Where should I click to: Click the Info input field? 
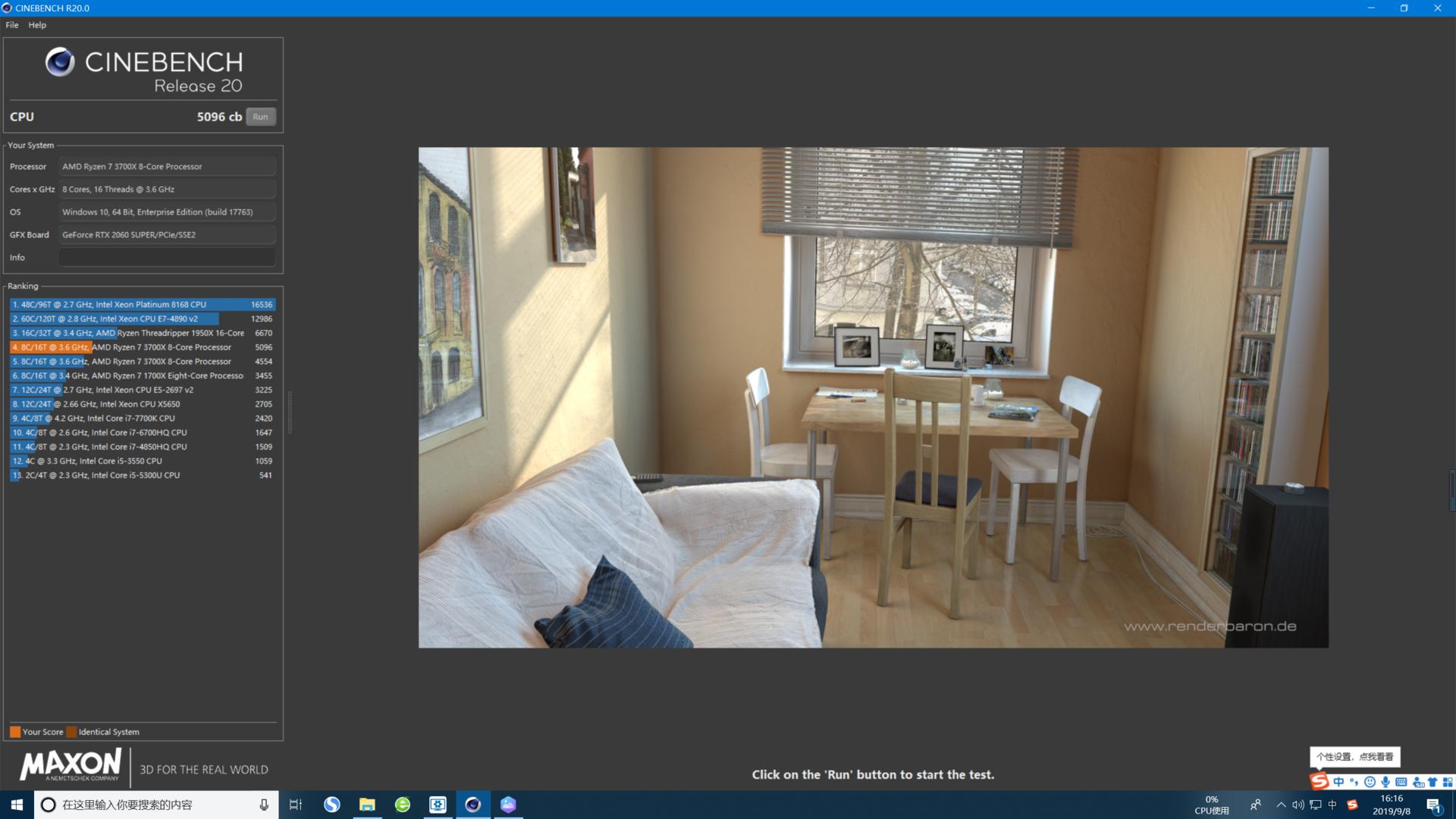(167, 258)
